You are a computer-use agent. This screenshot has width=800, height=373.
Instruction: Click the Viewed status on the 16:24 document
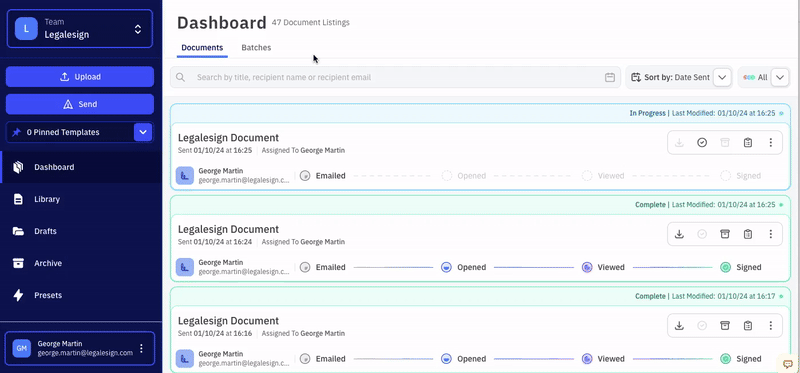point(603,267)
